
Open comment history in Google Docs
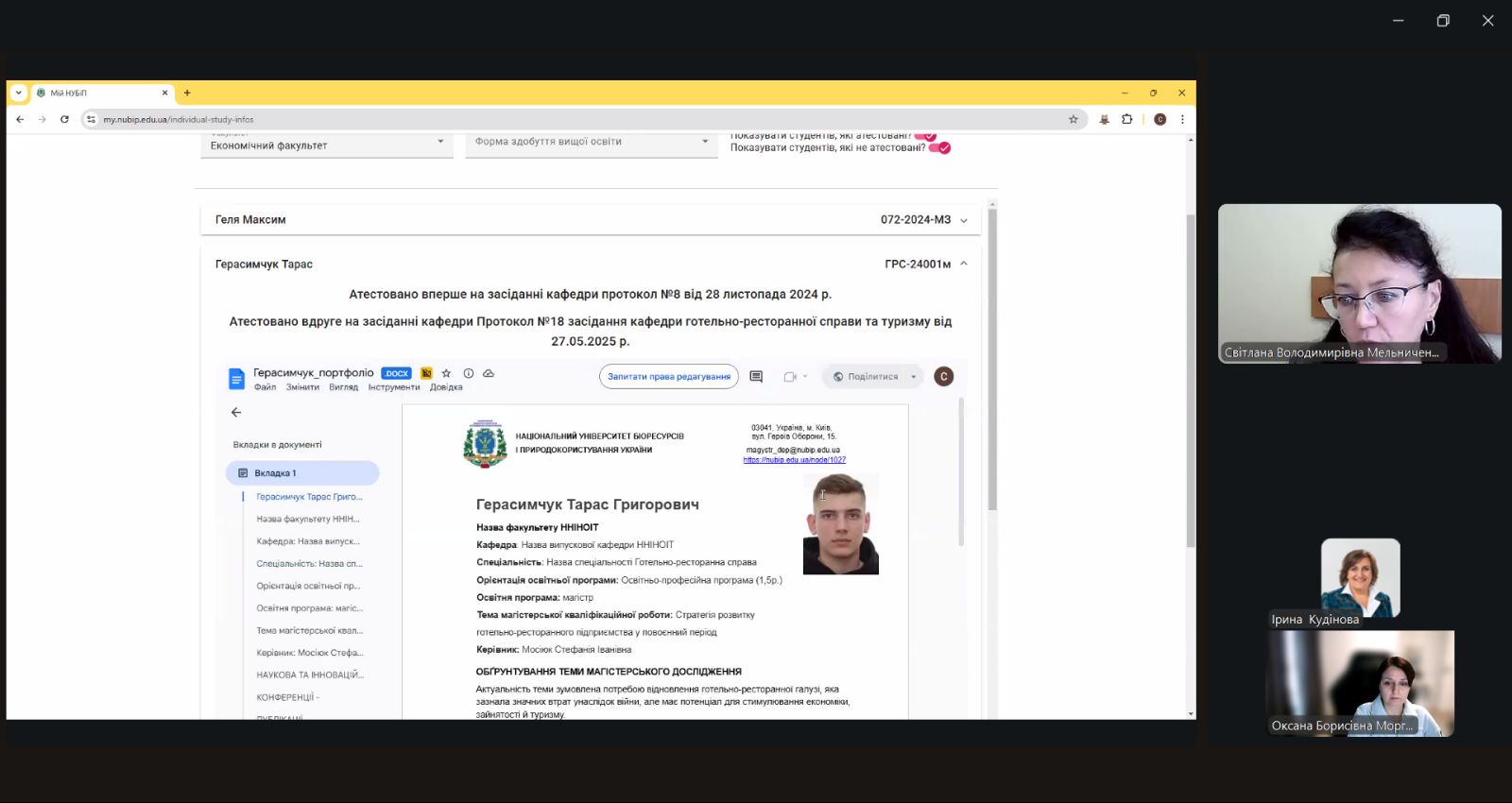(x=756, y=377)
